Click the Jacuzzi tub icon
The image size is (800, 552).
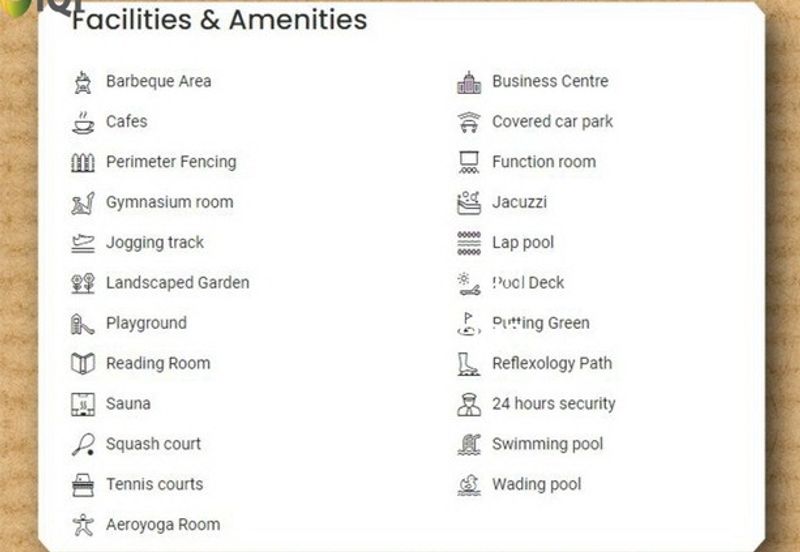pyautogui.click(x=469, y=203)
